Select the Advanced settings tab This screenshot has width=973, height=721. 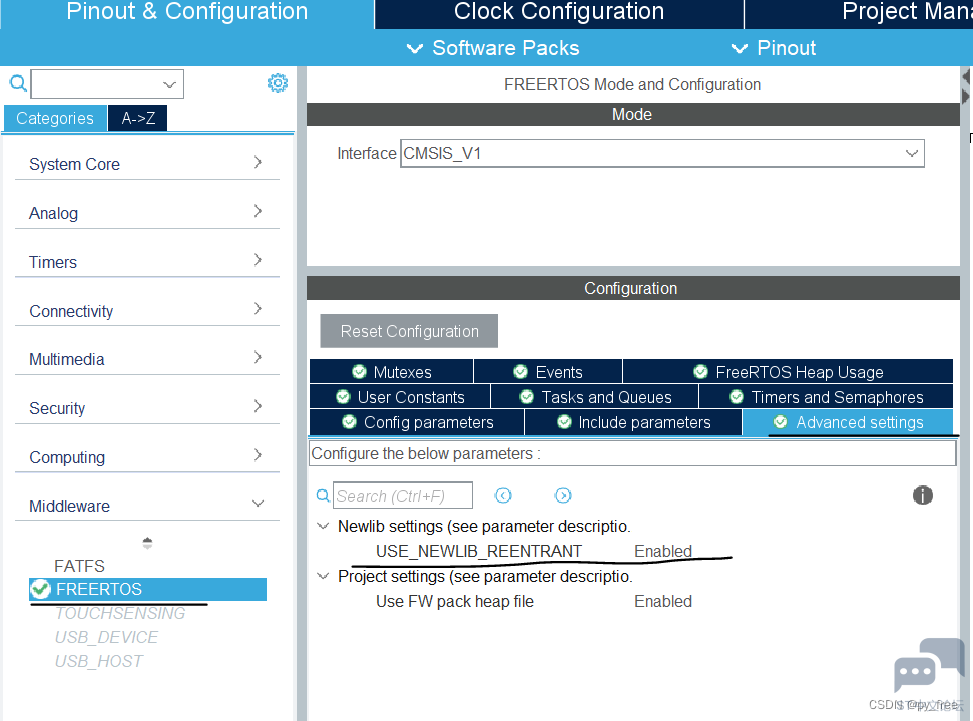pos(848,422)
